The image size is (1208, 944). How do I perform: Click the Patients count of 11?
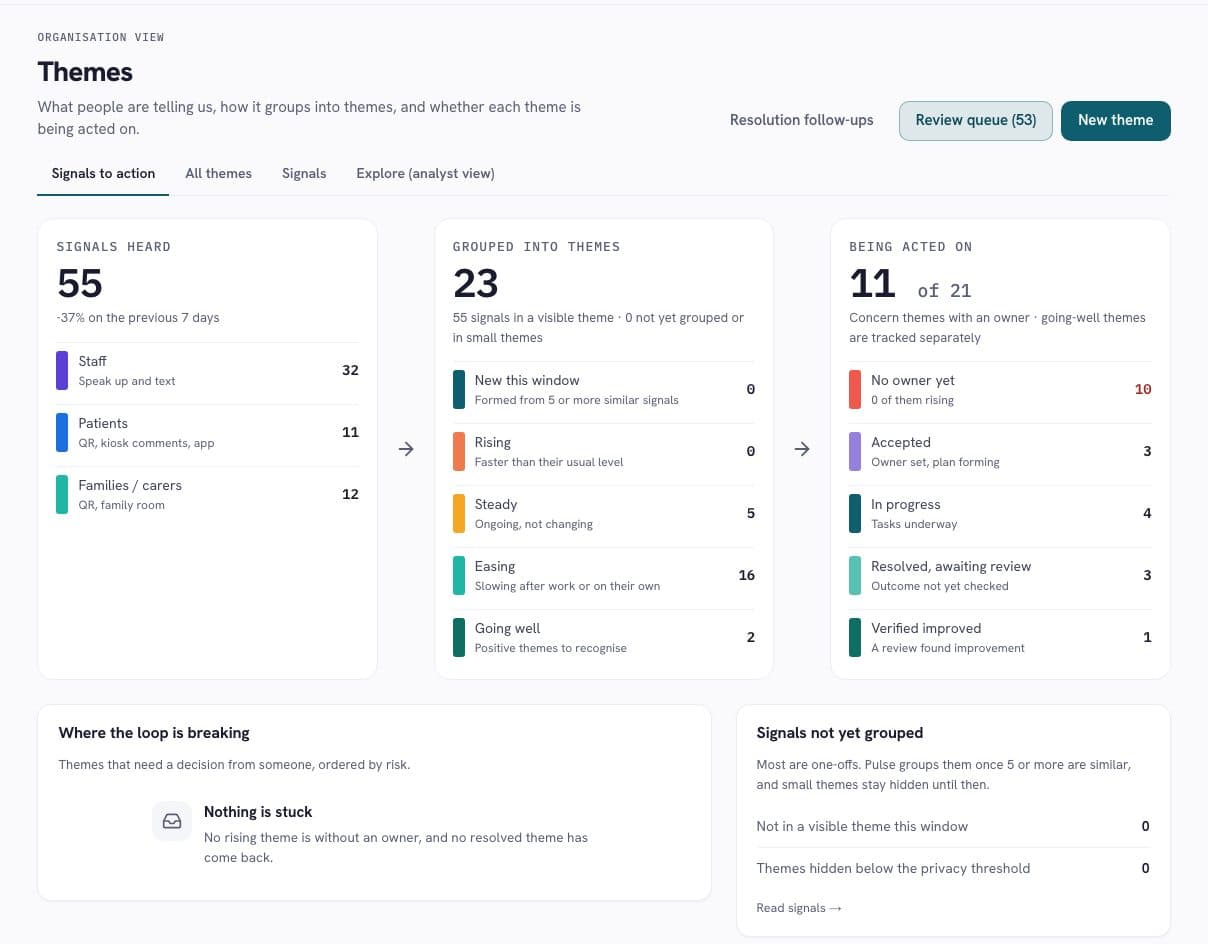(x=350, y=432)
